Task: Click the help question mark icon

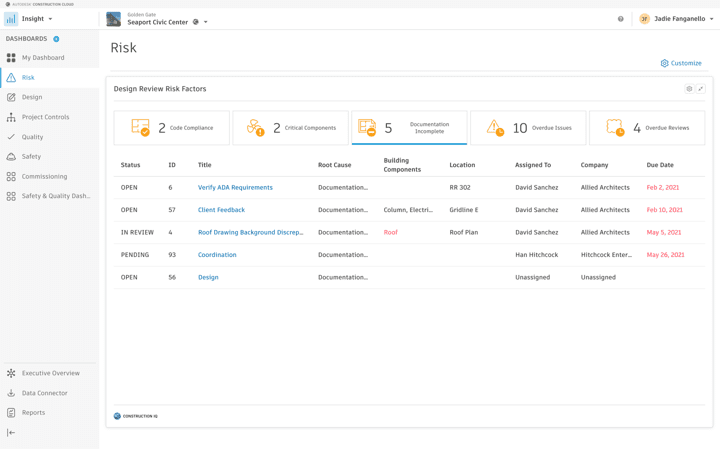Action: [x=620, y=19]
